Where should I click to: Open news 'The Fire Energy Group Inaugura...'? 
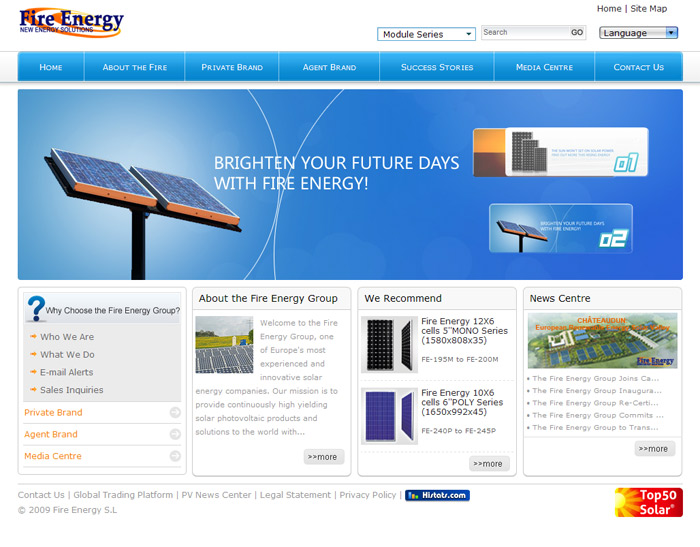point(597,391)
